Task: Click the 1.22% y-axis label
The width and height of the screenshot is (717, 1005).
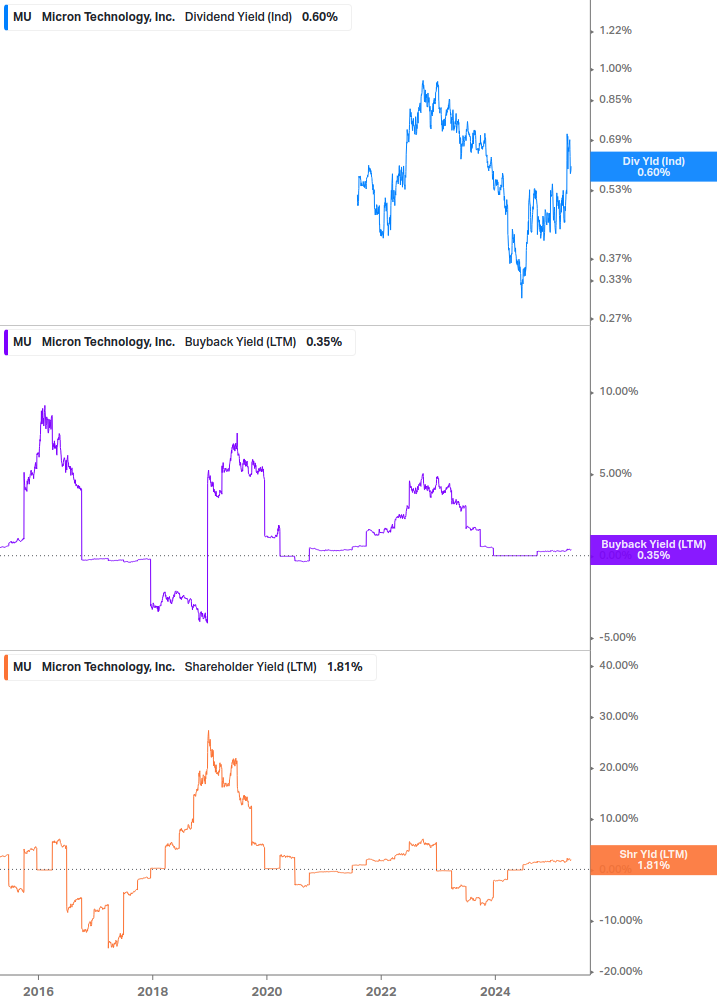Action: [x=615, y=31]
